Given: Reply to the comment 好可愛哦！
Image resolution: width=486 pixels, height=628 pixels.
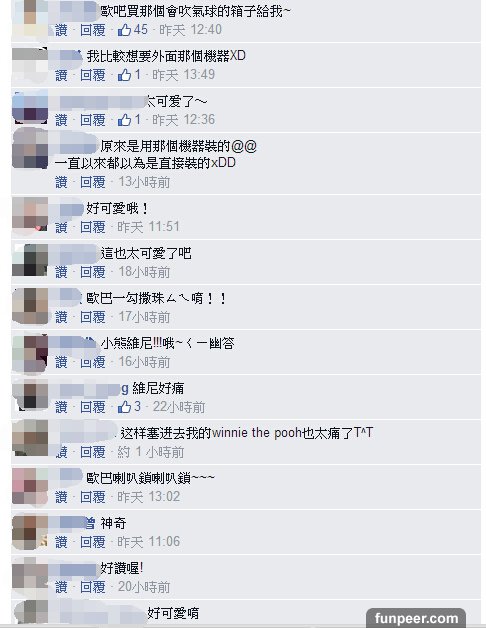Looking at the screenshot, I should tap(93, 227).
